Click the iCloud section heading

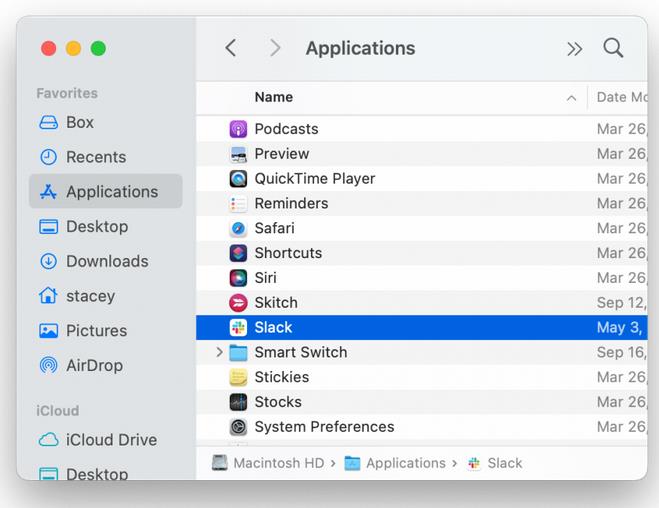58,411
